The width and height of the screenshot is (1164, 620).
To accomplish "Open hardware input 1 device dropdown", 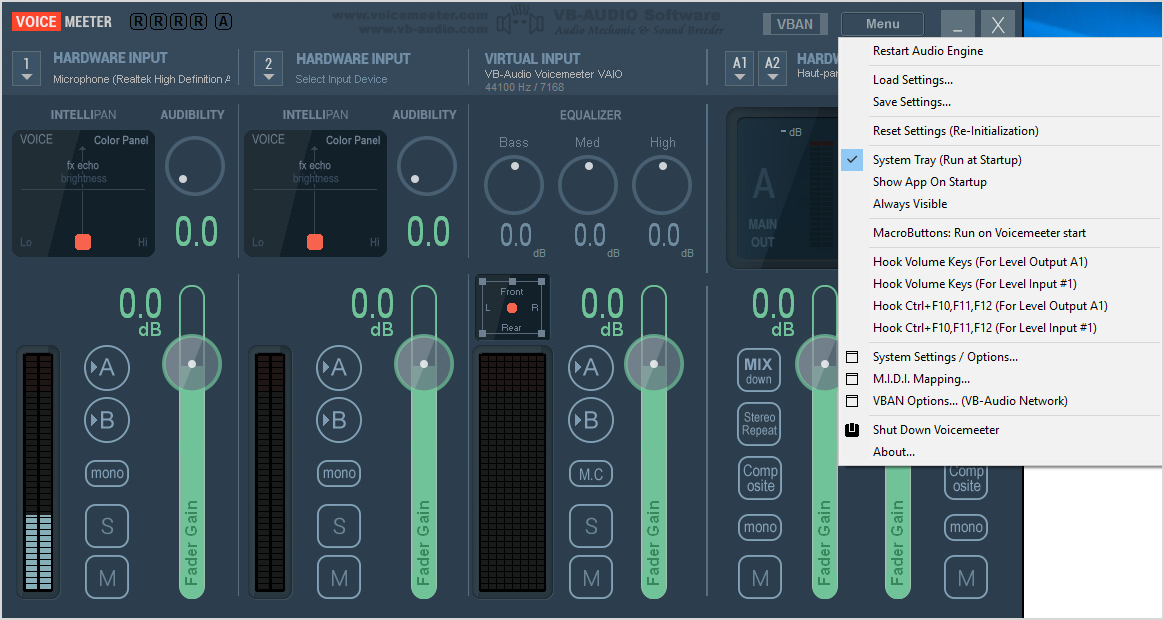I will pos(27,67).
